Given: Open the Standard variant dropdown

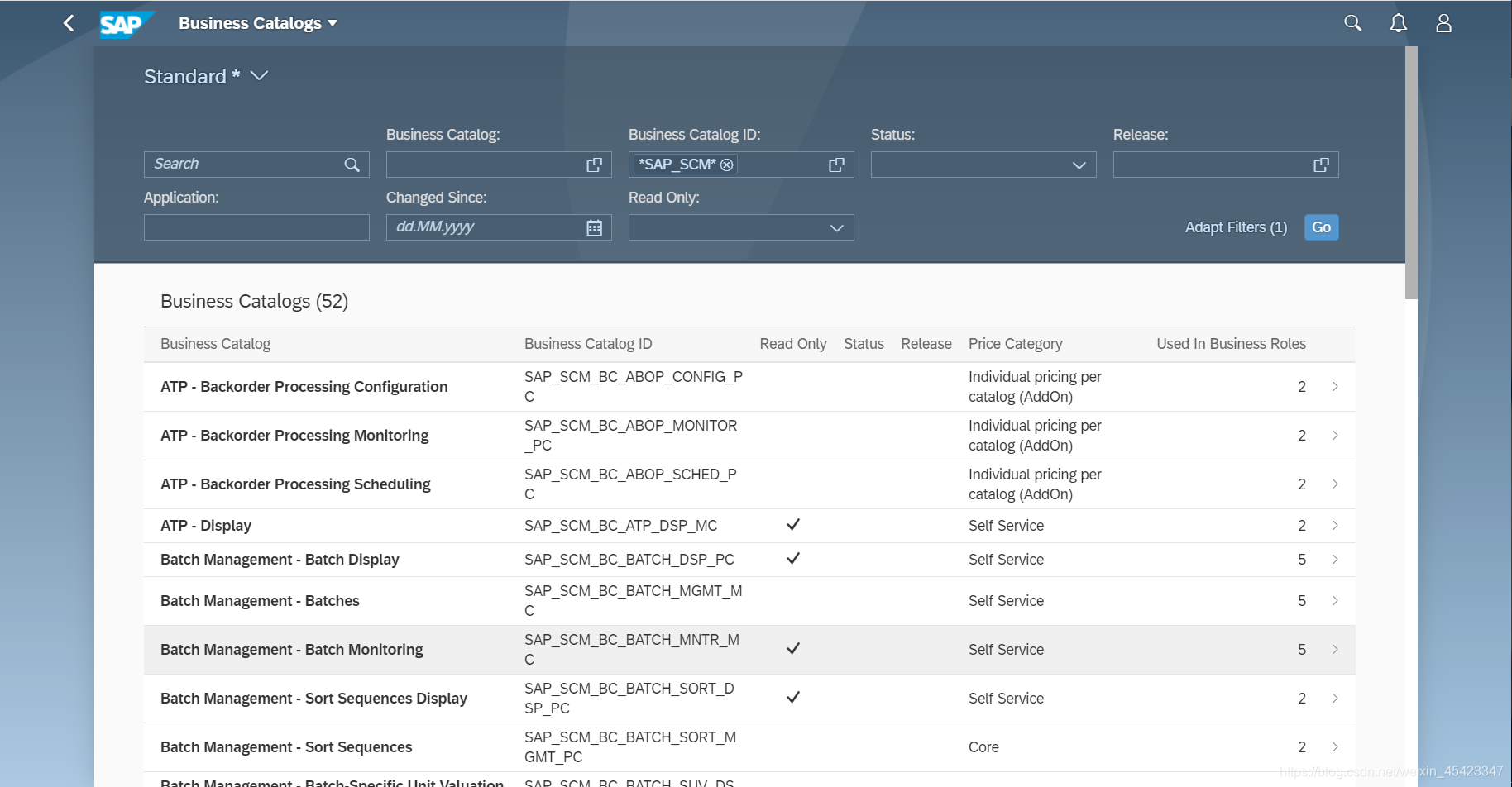Looking at the screenshot, I should [259, 76].
